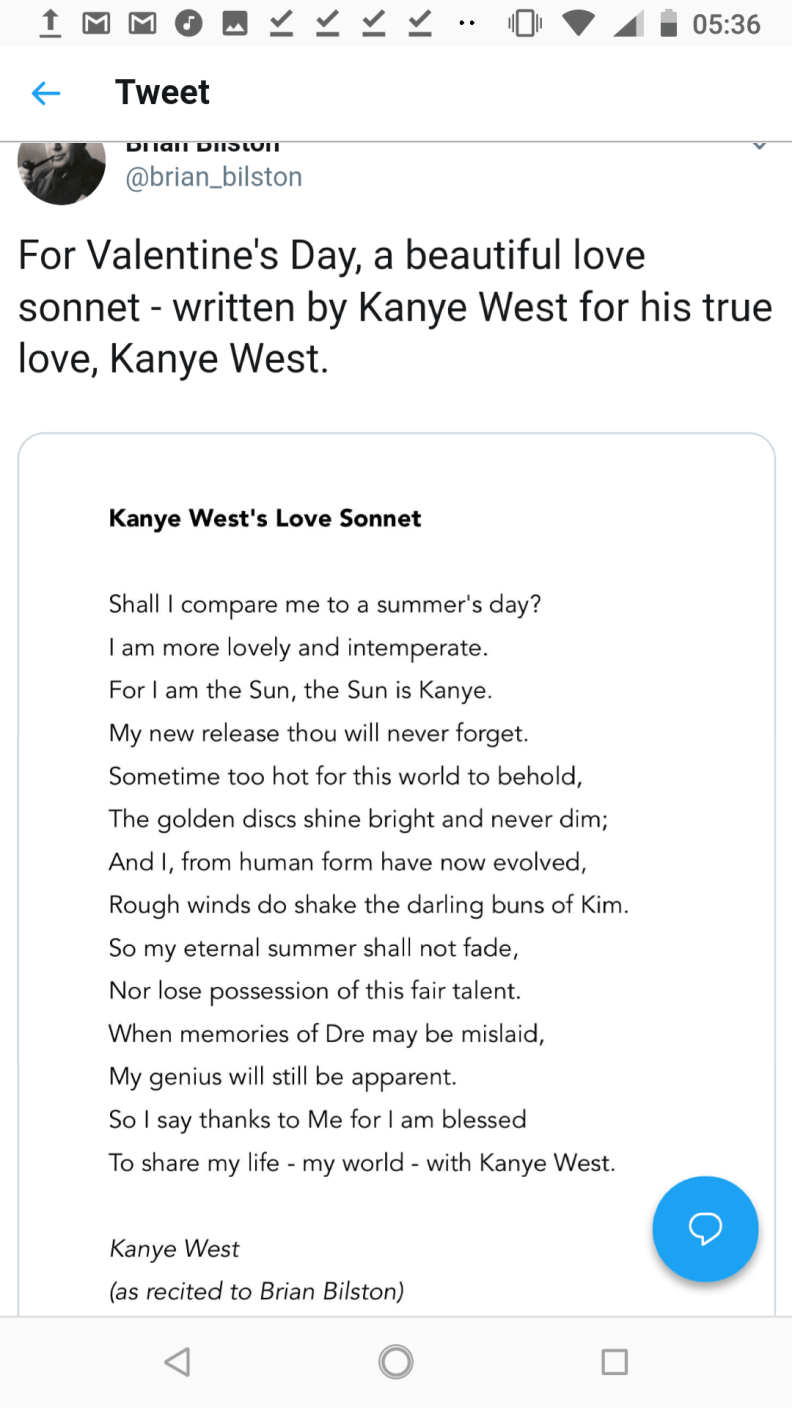
Task: Open Brian Bilston's profile picture
Action: [x=61, y=170]
